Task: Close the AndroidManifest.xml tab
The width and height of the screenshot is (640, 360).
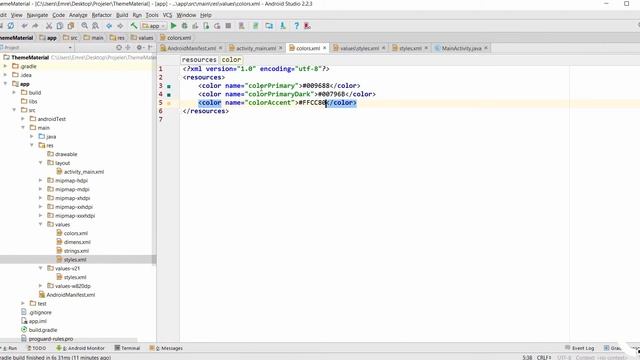Action: coord(220,48)
